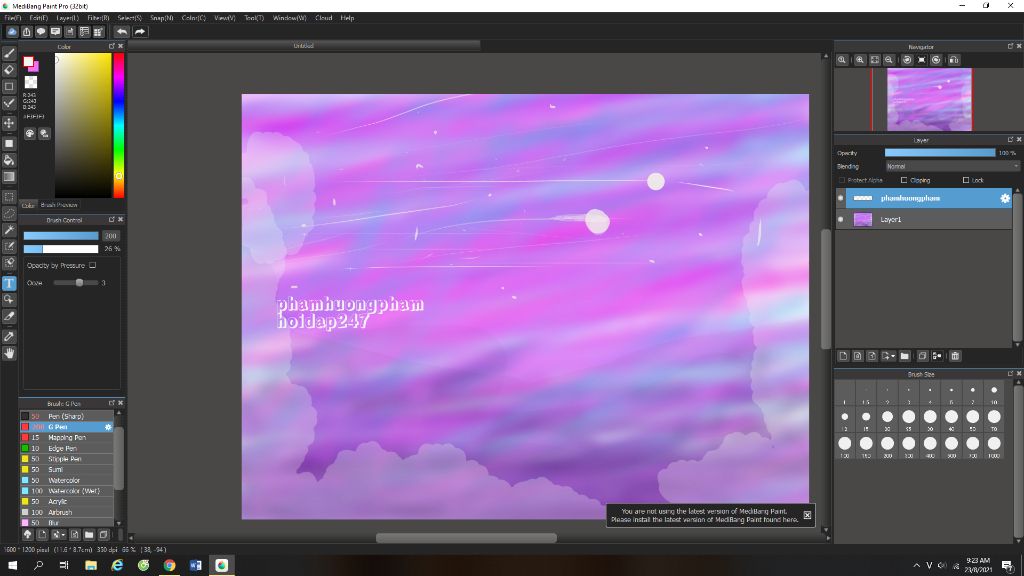Click the Redo arrow in toolbar
The height and width of the screenshot is (576, 1024).
click(x=140, y=31)
